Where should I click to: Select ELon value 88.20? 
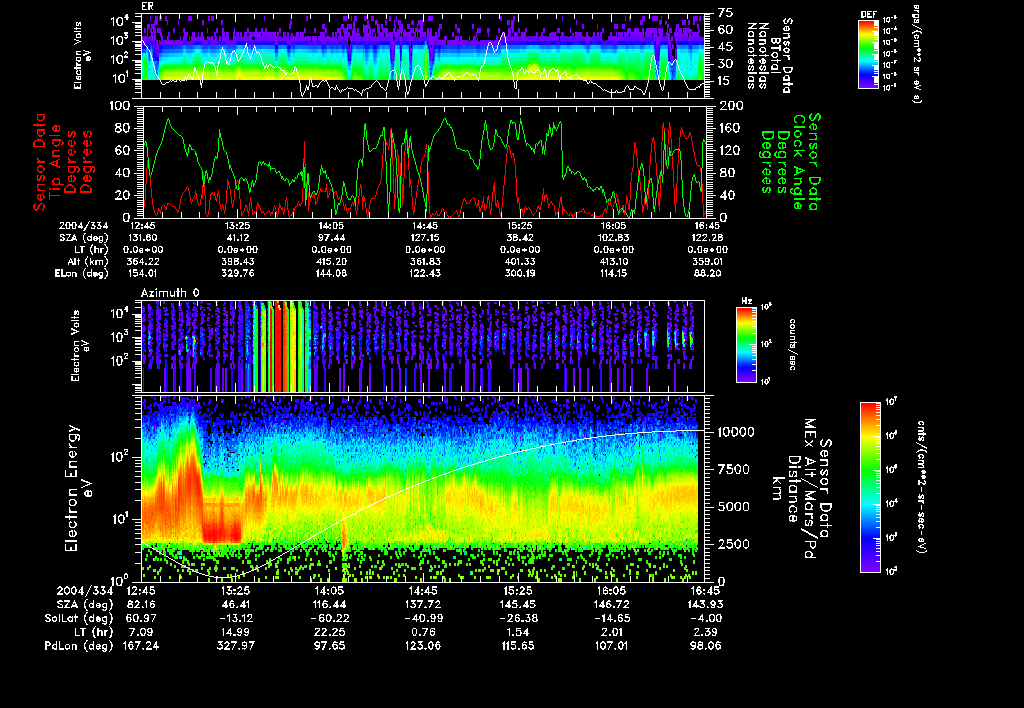pos(707,274)
